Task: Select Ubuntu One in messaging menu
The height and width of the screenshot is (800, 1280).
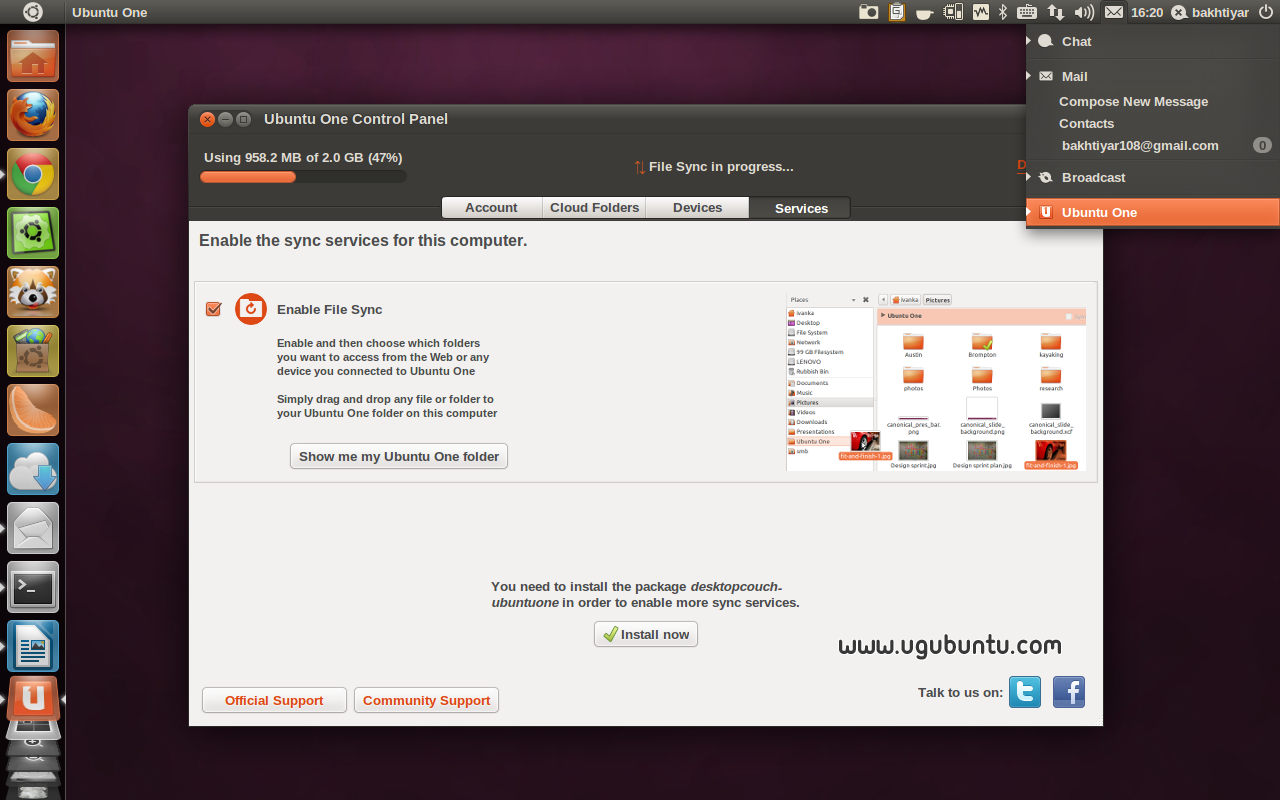Action: [1153, 212]
